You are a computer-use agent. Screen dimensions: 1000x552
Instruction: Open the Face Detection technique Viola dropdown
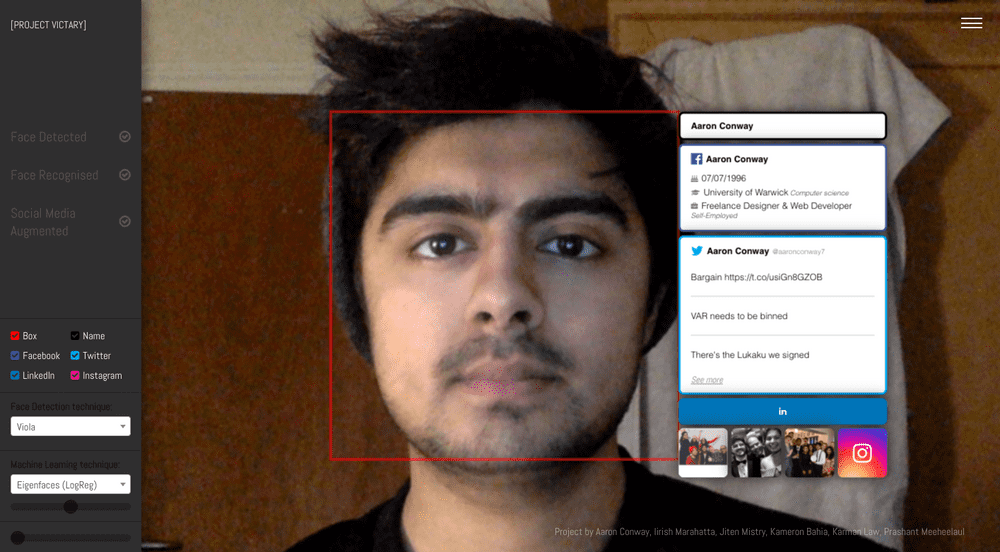point(70,426)
